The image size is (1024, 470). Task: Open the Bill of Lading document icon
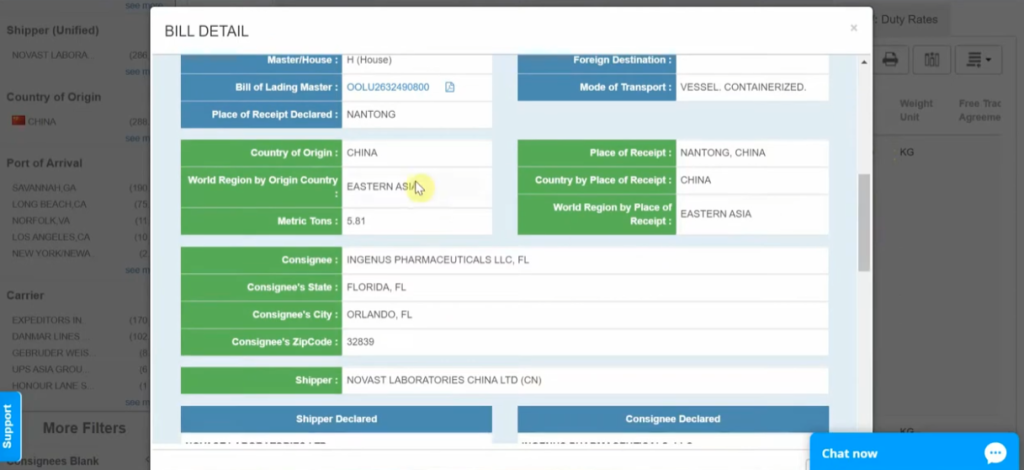tap(450, 87)
